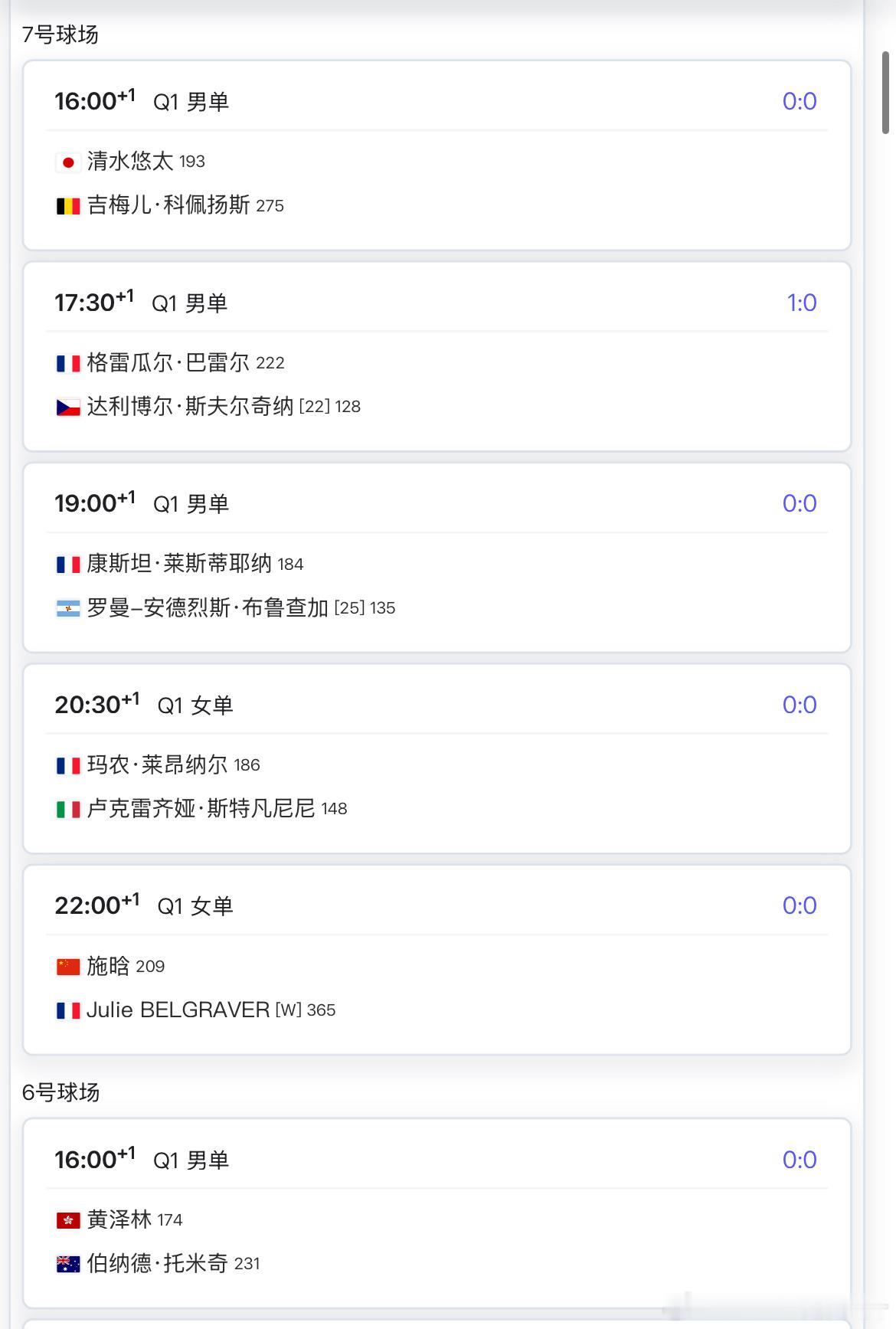Click Czech flag beside 达利博尔·斯夫尔奇纳

pos(68,408)
